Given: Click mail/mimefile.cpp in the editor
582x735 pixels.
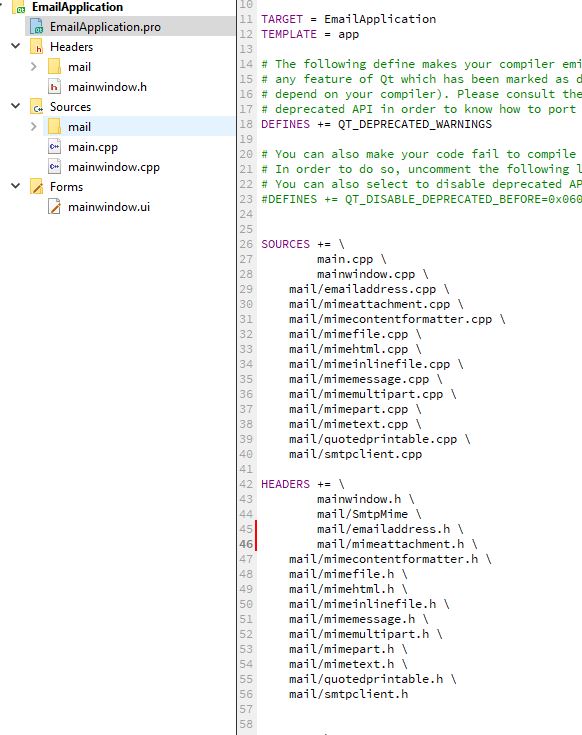Looking at the screenshot, I should pyautogui.click(x=349, y=334).
